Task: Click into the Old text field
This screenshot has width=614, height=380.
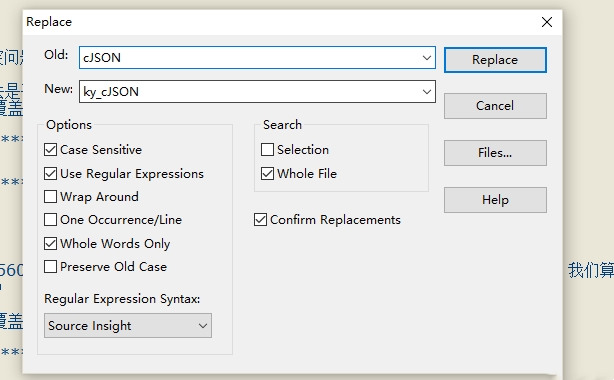Action: (x=250, y=58)
